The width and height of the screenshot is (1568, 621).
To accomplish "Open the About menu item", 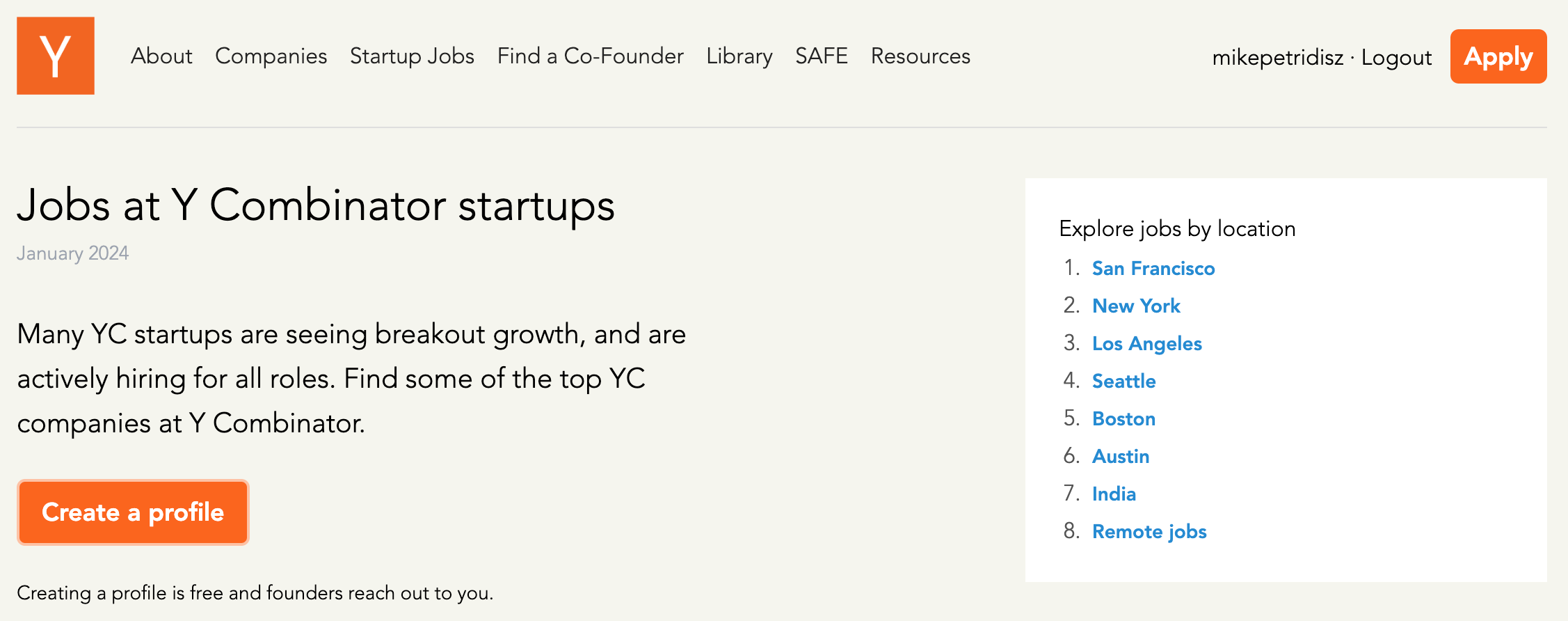I will pos(161,56).
